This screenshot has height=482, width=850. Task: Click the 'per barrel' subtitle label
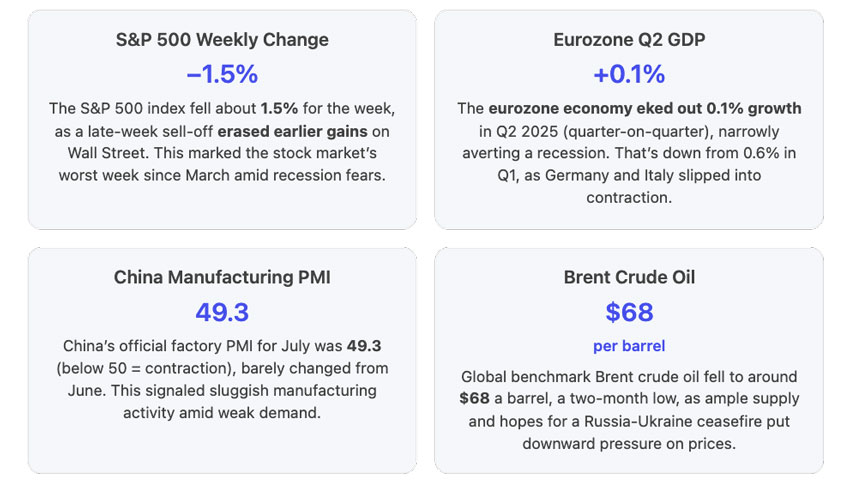click(x=628, y=346)
